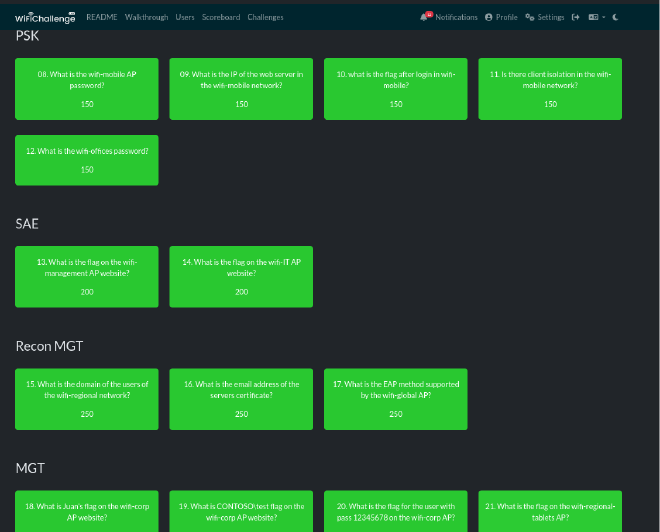Click the logout arrow icon
660x532 pixels.
576,17
